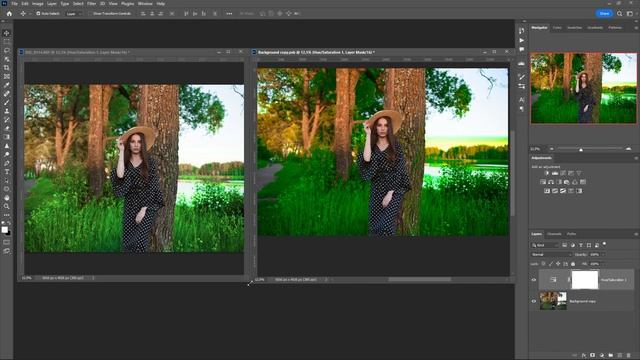Open the Auto-Select Layer dropdown

coord(73,13)
